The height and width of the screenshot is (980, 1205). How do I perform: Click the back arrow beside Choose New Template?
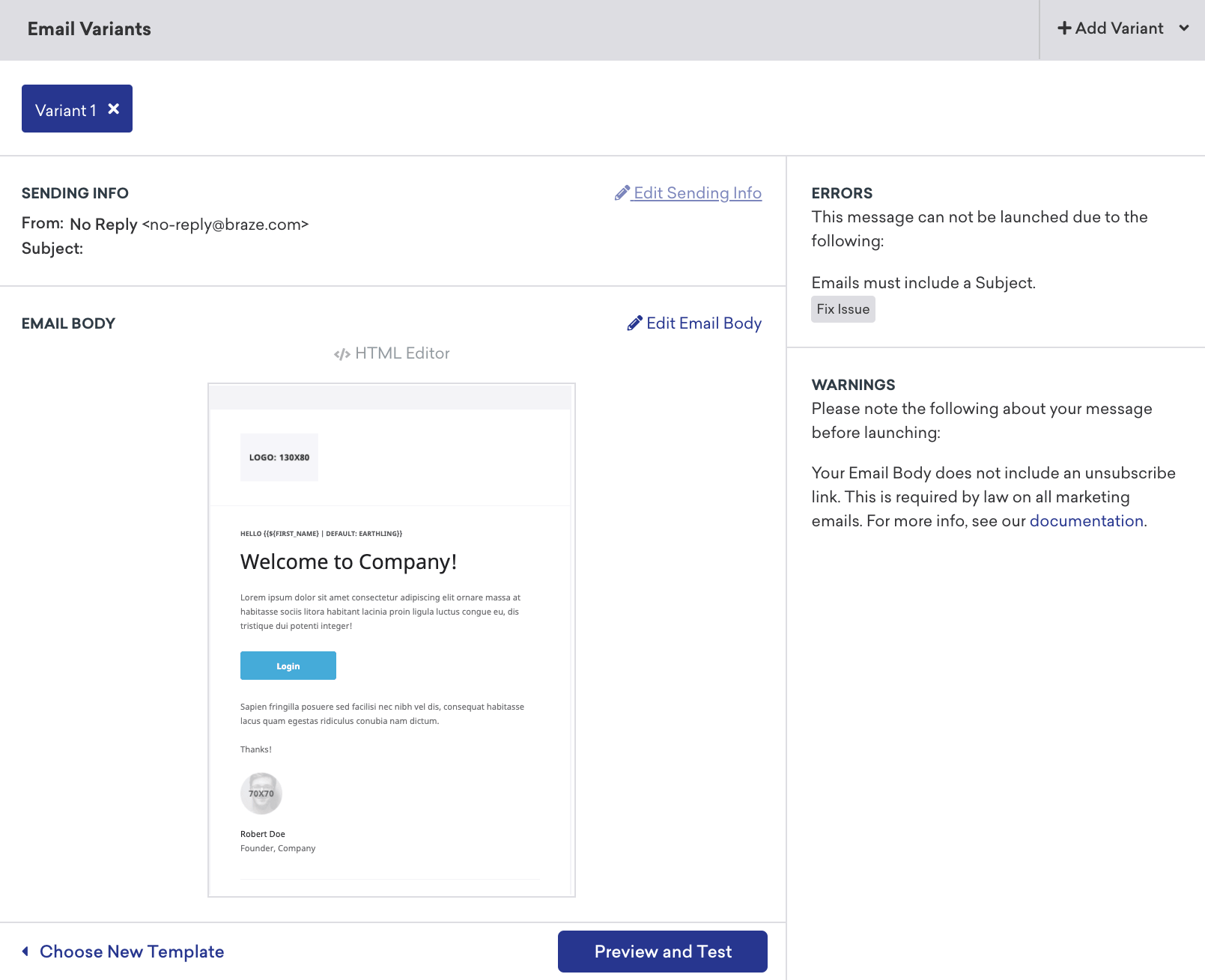(x=25, y=950)
